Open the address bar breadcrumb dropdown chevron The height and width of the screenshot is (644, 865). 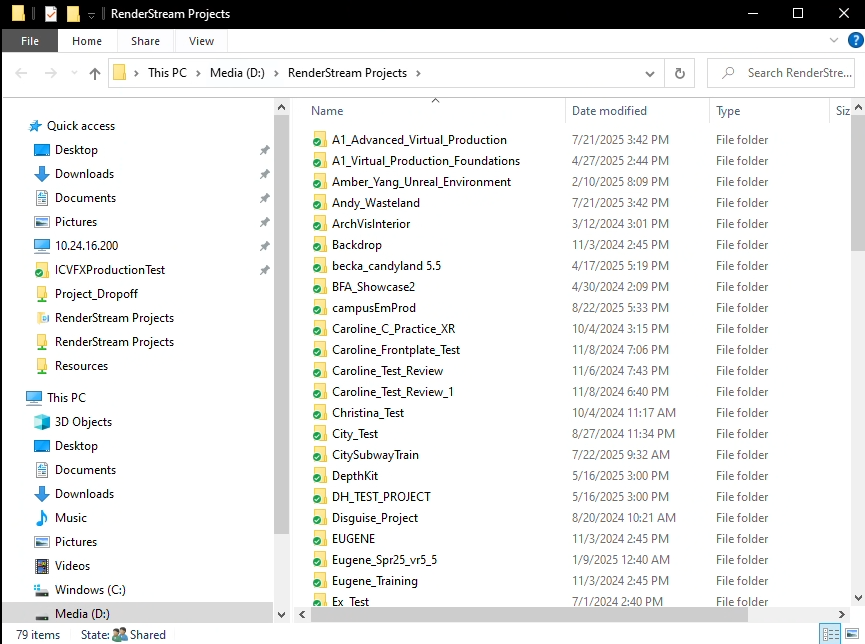pos(650,73)
